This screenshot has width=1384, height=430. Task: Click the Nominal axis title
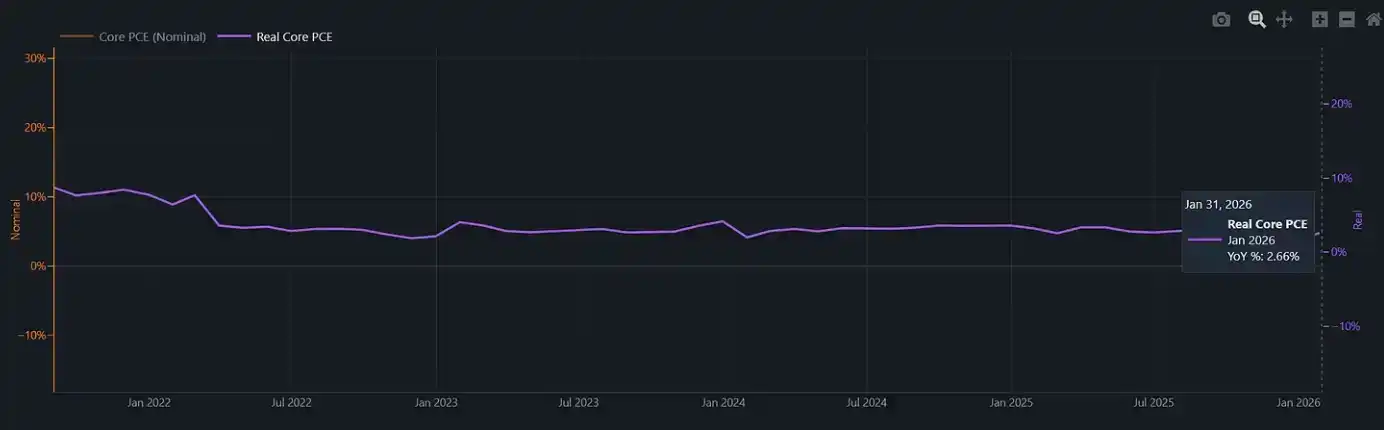pyautogui.click(x=15, y=220)
